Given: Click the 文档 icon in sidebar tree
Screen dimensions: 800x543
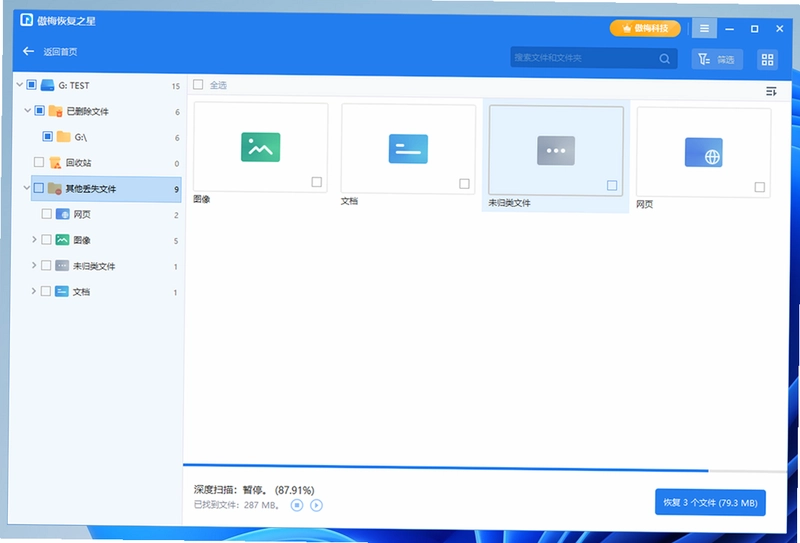Looking at the screenshot, I should [62, 291].
